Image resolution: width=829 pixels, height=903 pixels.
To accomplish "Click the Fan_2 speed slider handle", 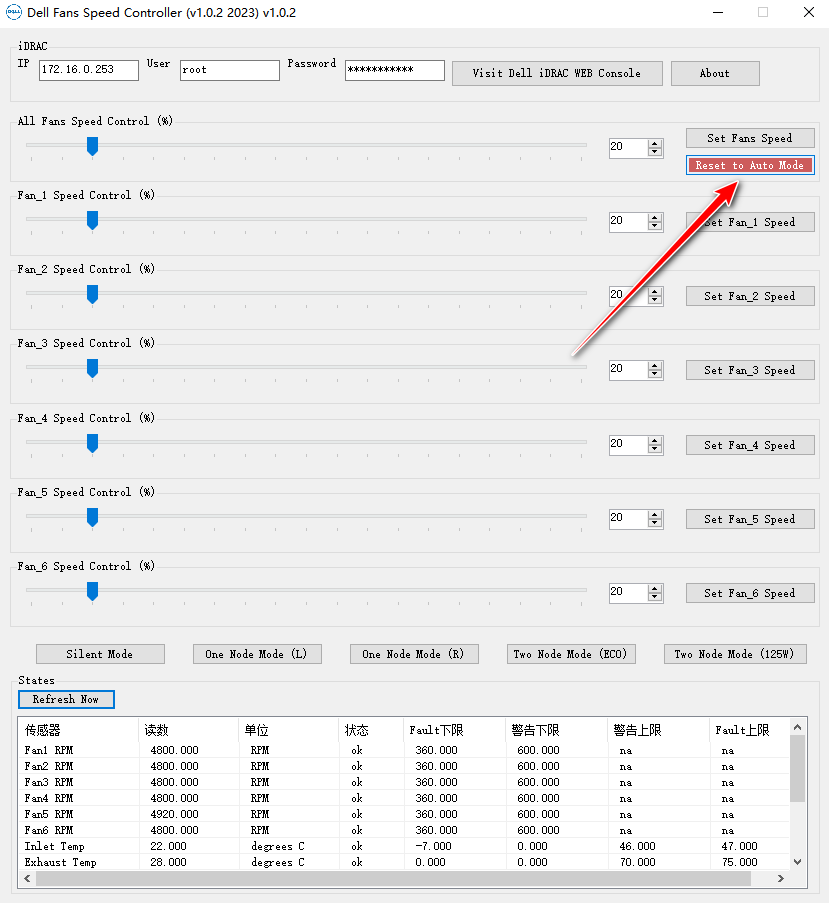I will click(92, 294).
